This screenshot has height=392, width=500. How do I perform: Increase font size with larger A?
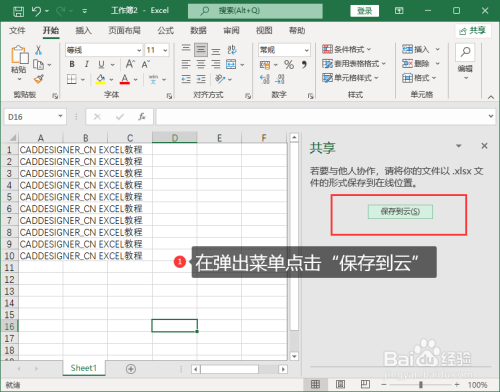[x=130, y=64]
